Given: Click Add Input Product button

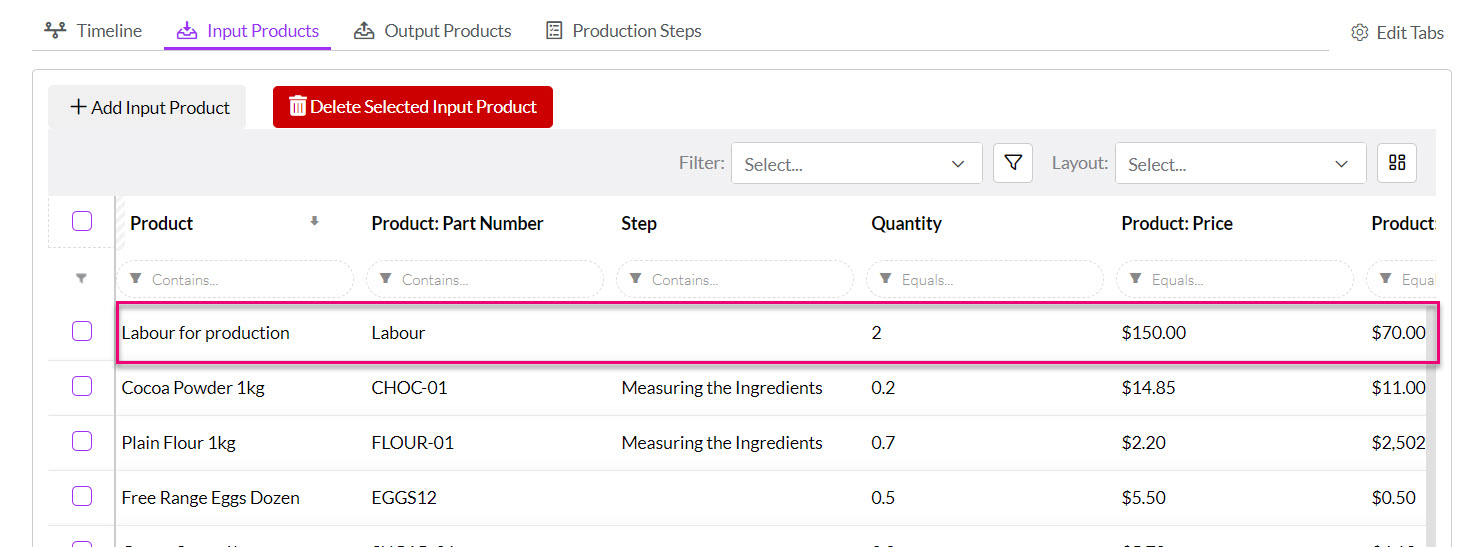Looking at the screenshot, I should pos(148,107).
